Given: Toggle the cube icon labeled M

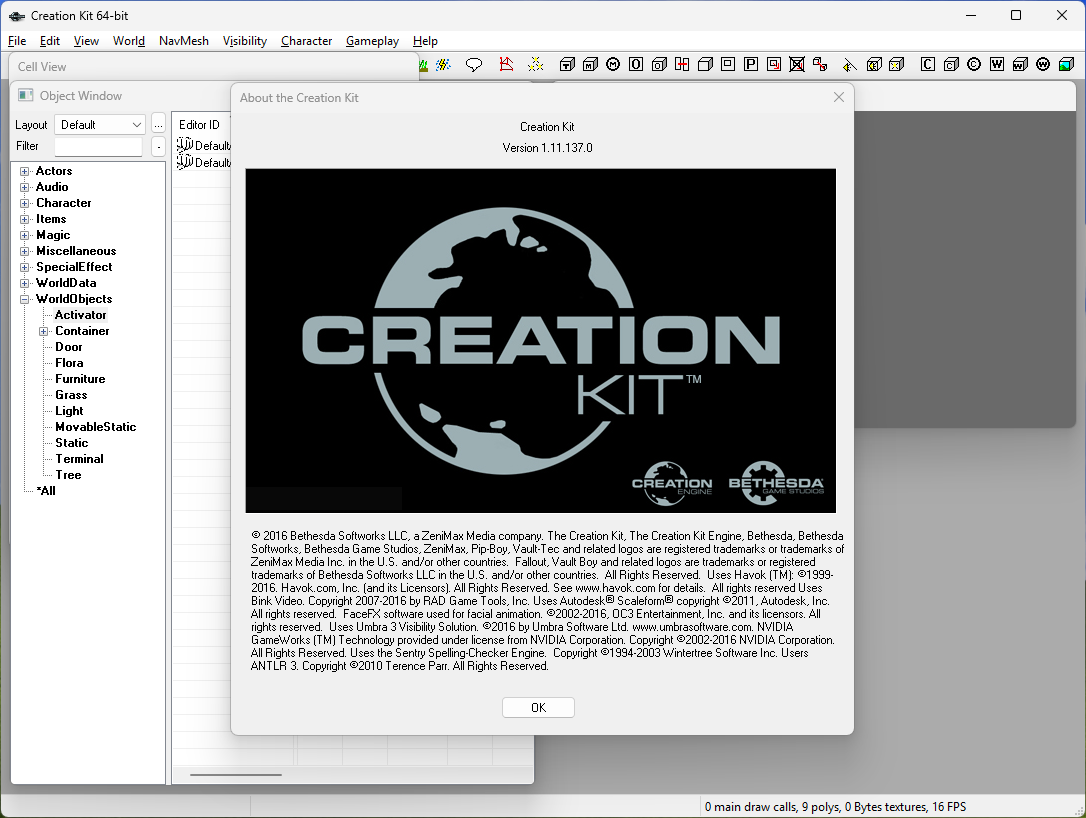Looking at the screenshot, I should [x=590, y=64].
